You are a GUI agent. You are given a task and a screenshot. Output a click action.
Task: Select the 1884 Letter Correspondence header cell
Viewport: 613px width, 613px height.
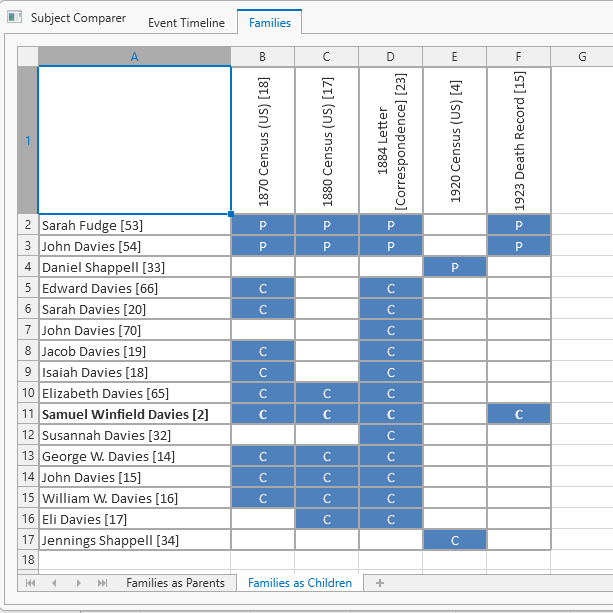(x=390, y=140)
